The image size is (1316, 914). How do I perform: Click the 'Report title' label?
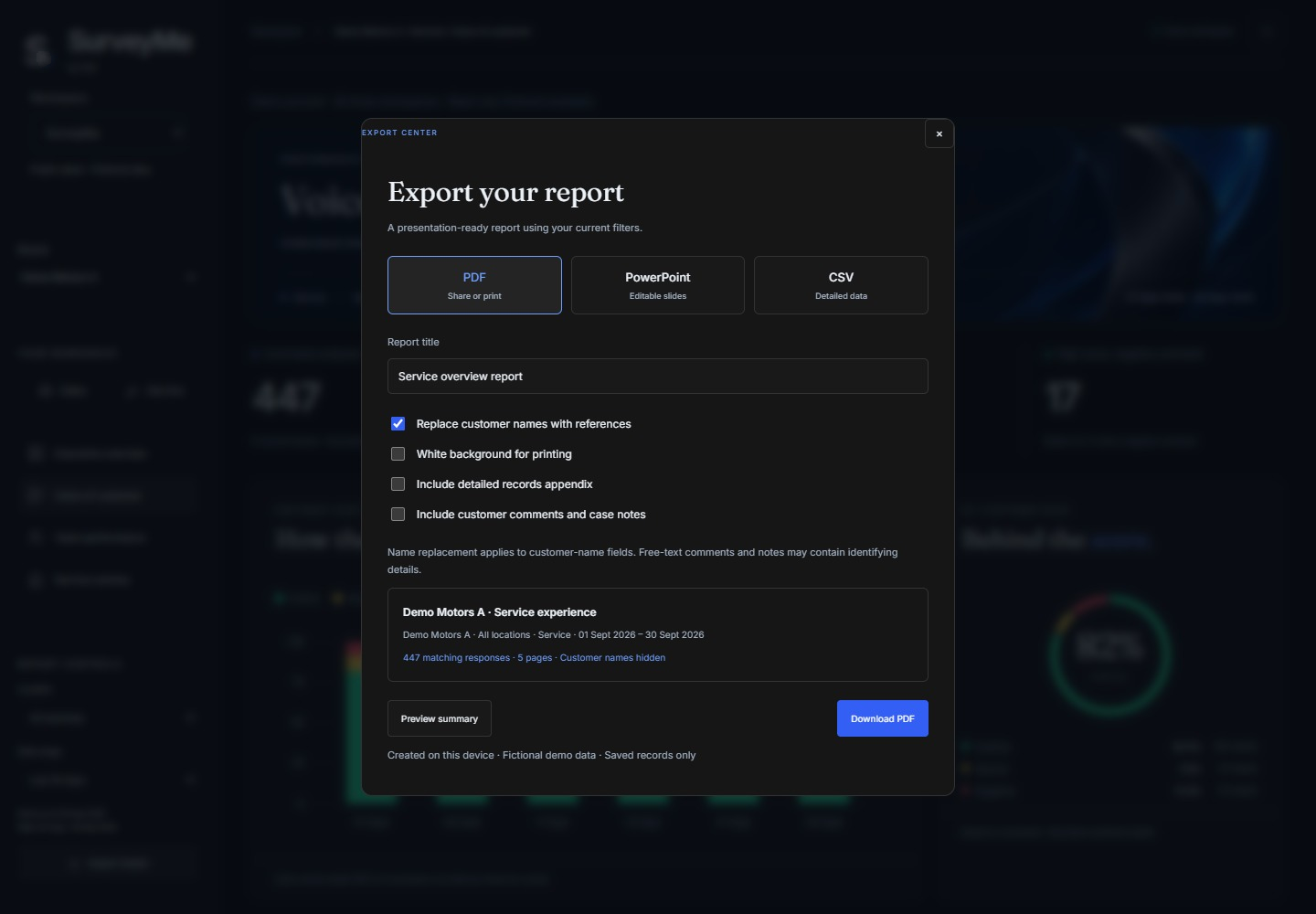coord(413,342)
